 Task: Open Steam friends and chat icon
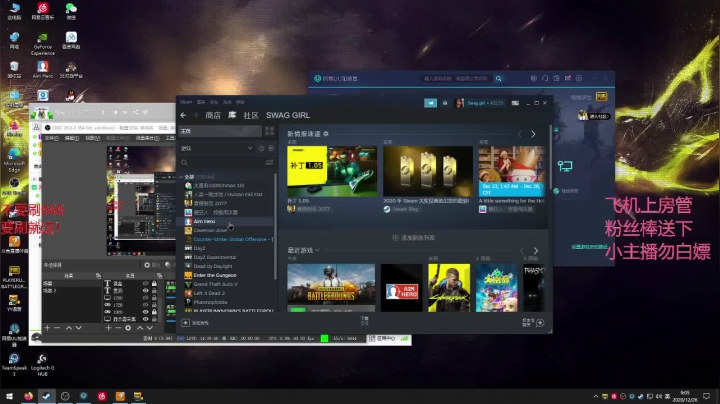click(x=540, y=323)
